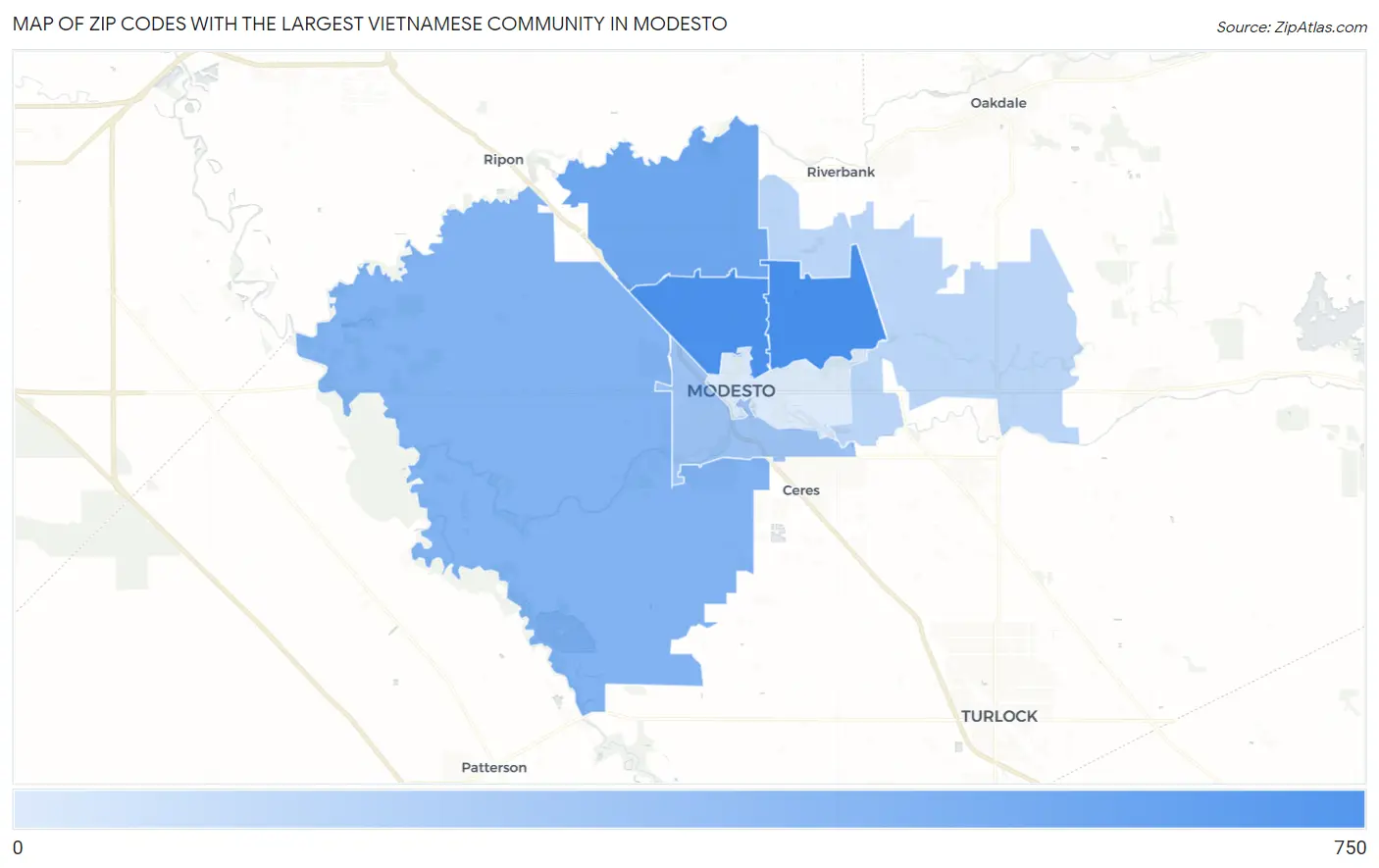Click the Riverbank town label

(x=841, y=172)
